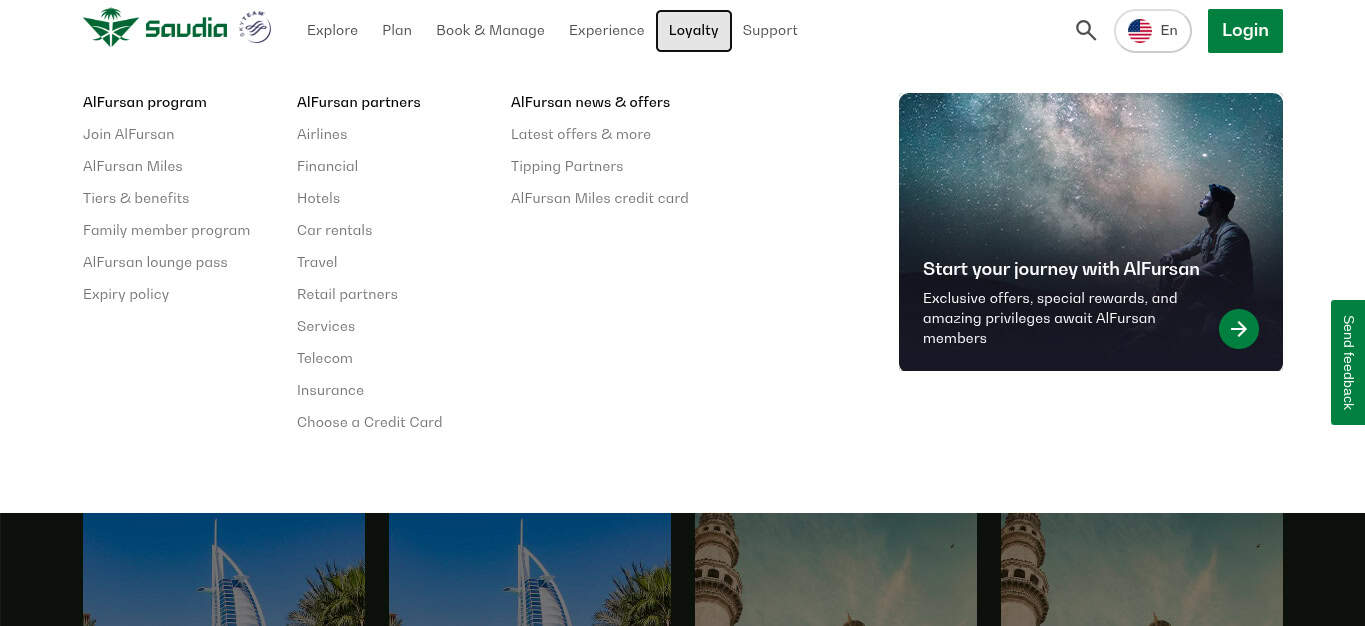Open search with the magnifier icon
The width and height of the screenshot is (1365, 626).
[1086, 30]
